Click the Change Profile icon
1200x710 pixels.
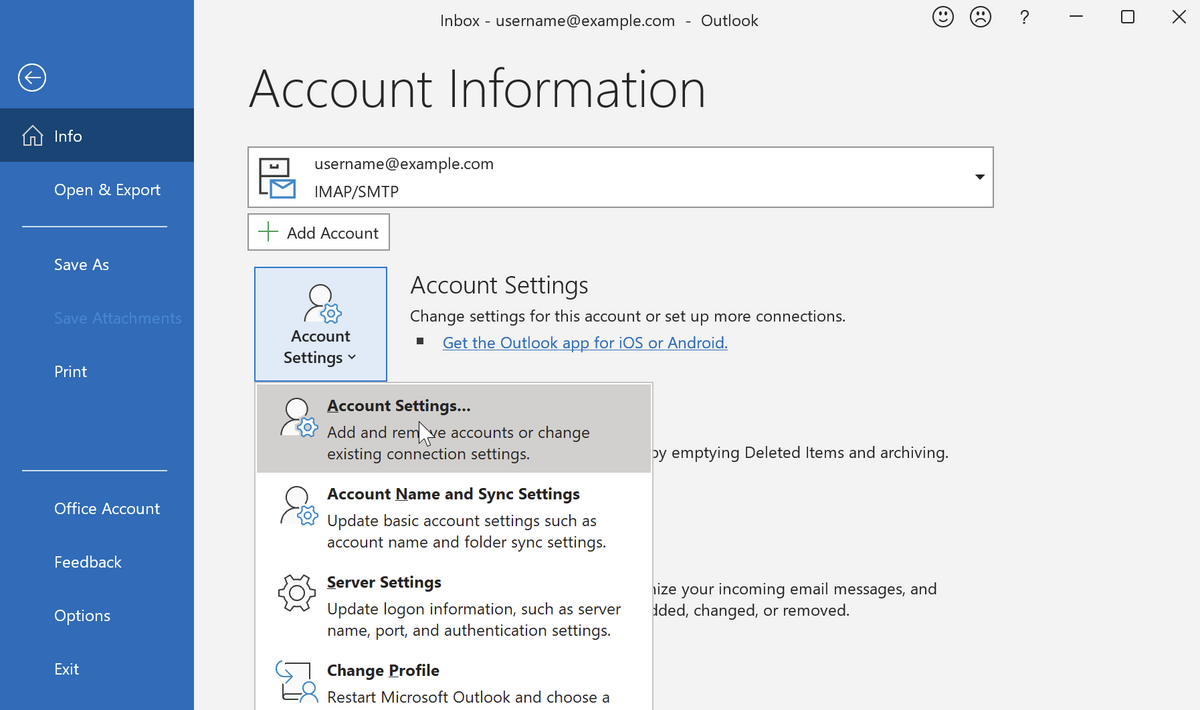click(297, 684)
